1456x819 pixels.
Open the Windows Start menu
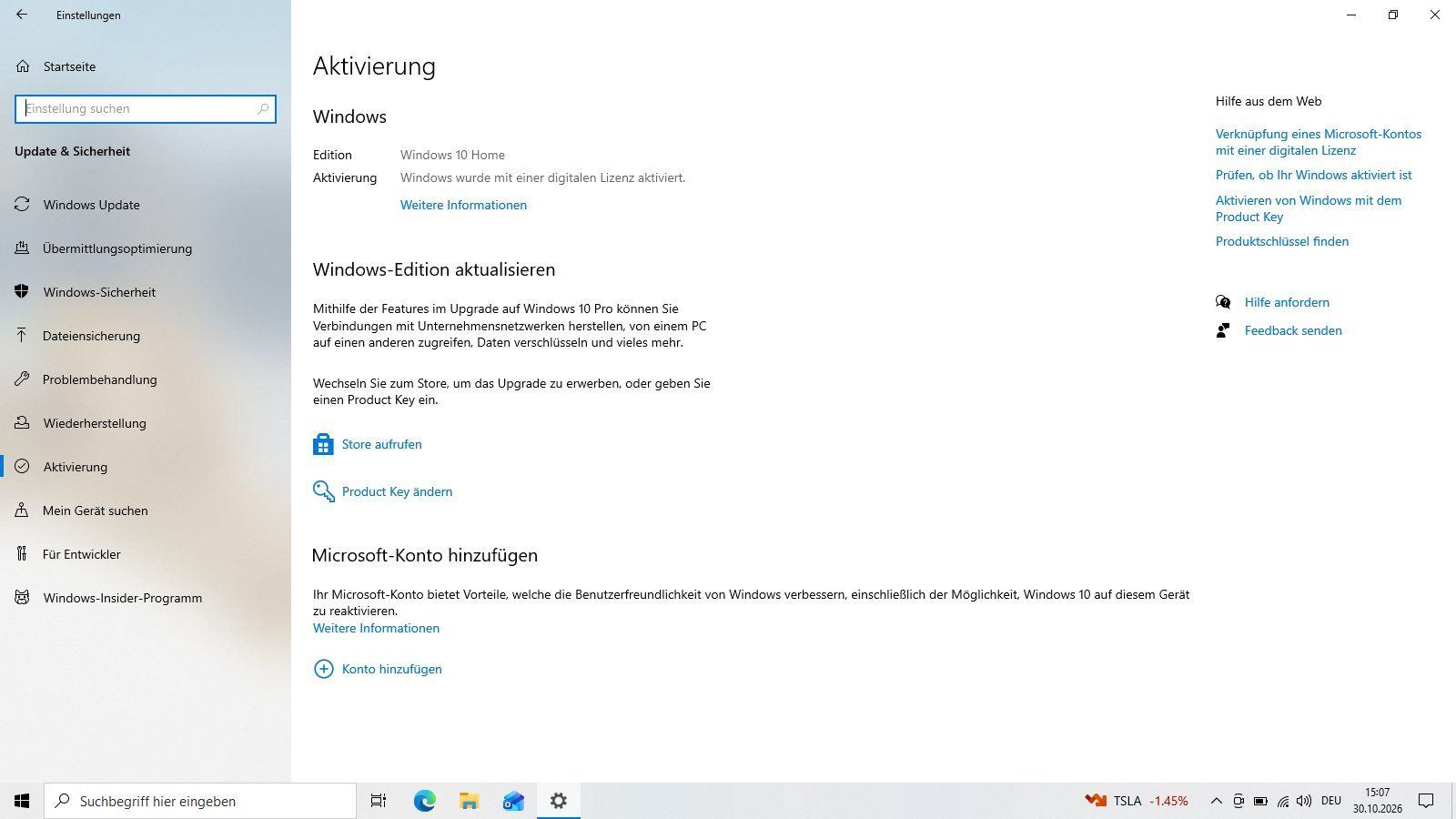22,801
